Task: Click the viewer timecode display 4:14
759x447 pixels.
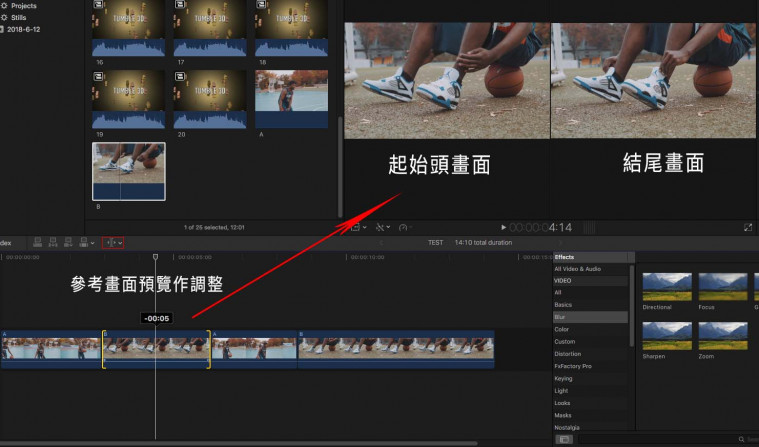Action: coord(541,227)
